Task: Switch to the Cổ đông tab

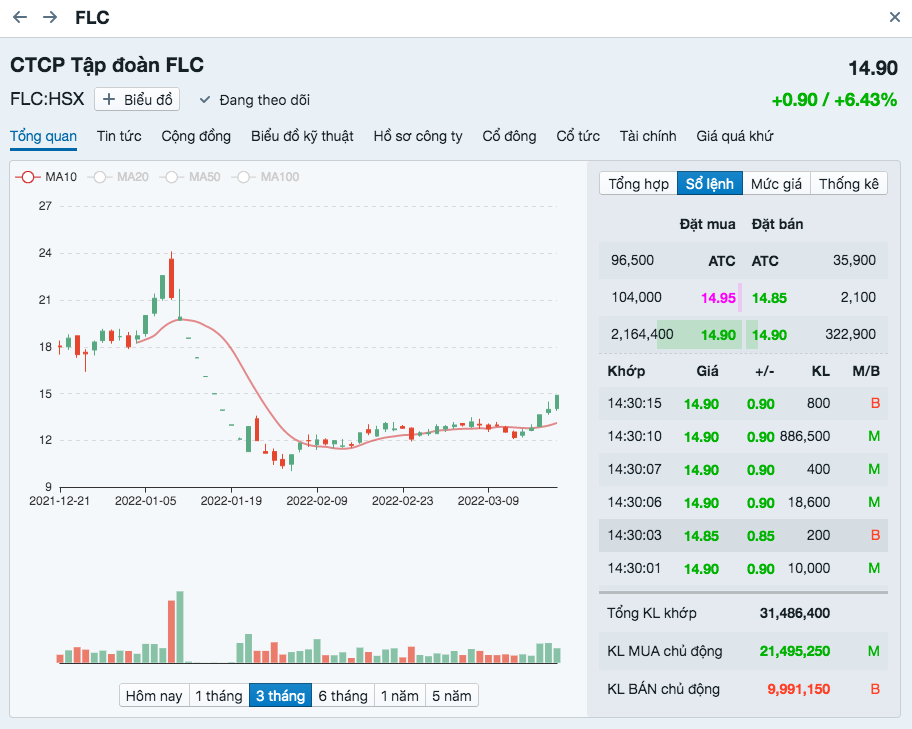Action: click(510, 136)
